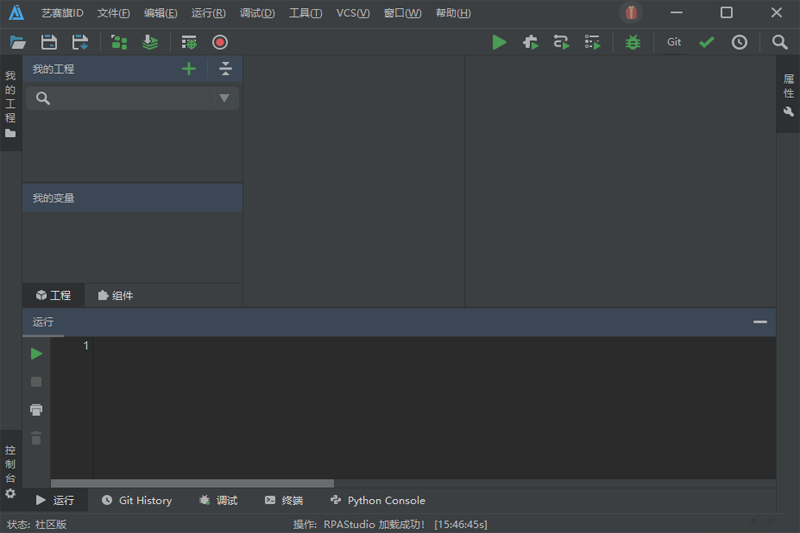The height and width of the screenshot is (533, 800).
Task: Click the Save As icon
Action: [x=80, y=42]
